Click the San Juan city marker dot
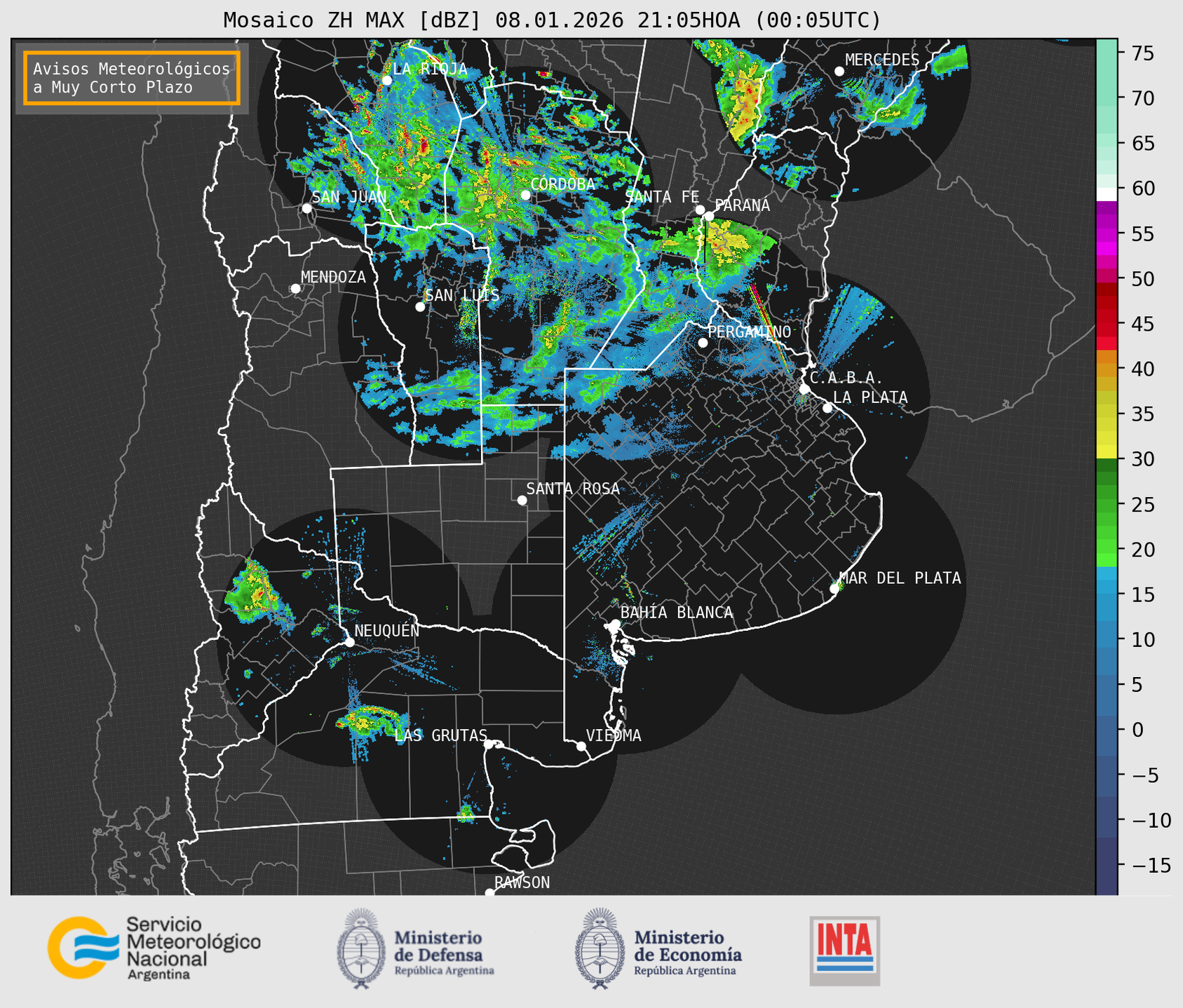The width and height of the screenshot is (1183, 1008). click(306, 208)
